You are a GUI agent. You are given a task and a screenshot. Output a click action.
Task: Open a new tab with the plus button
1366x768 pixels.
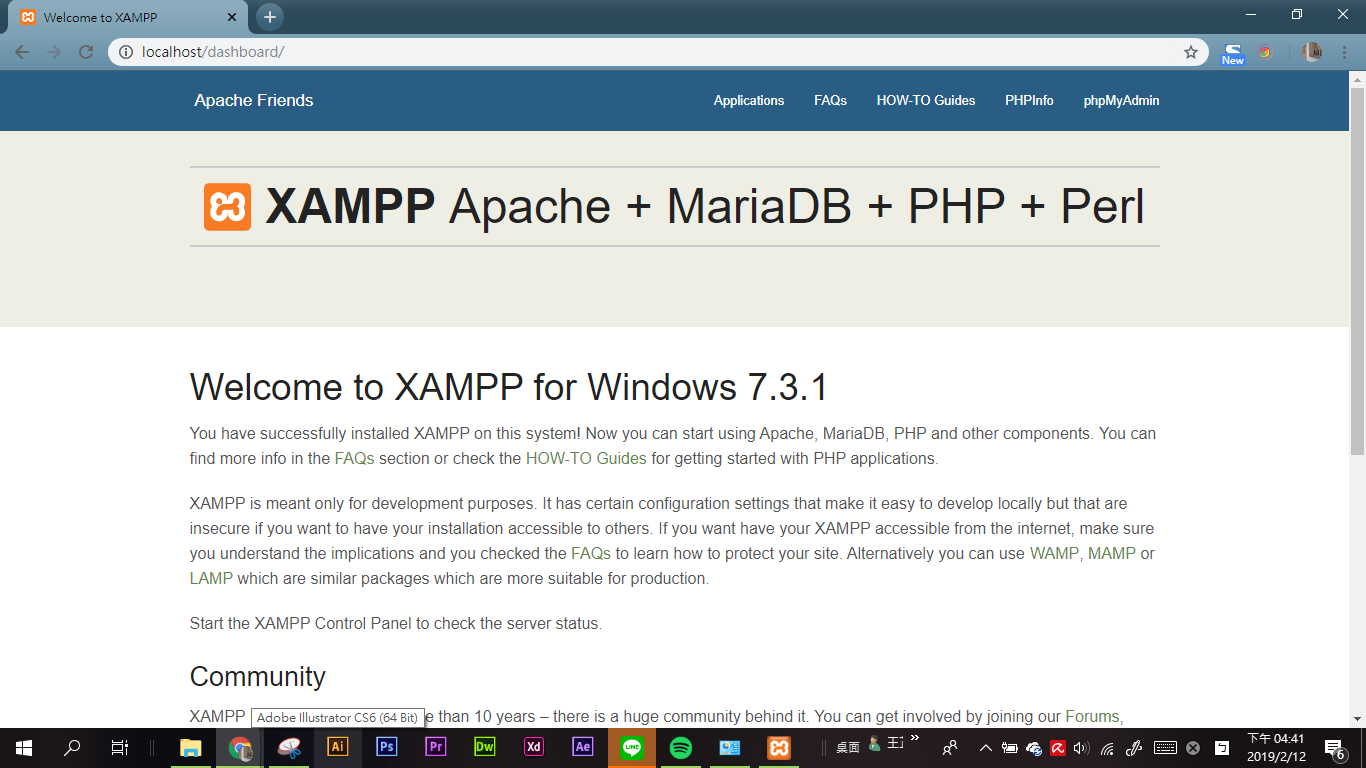[x=269, y=17]
